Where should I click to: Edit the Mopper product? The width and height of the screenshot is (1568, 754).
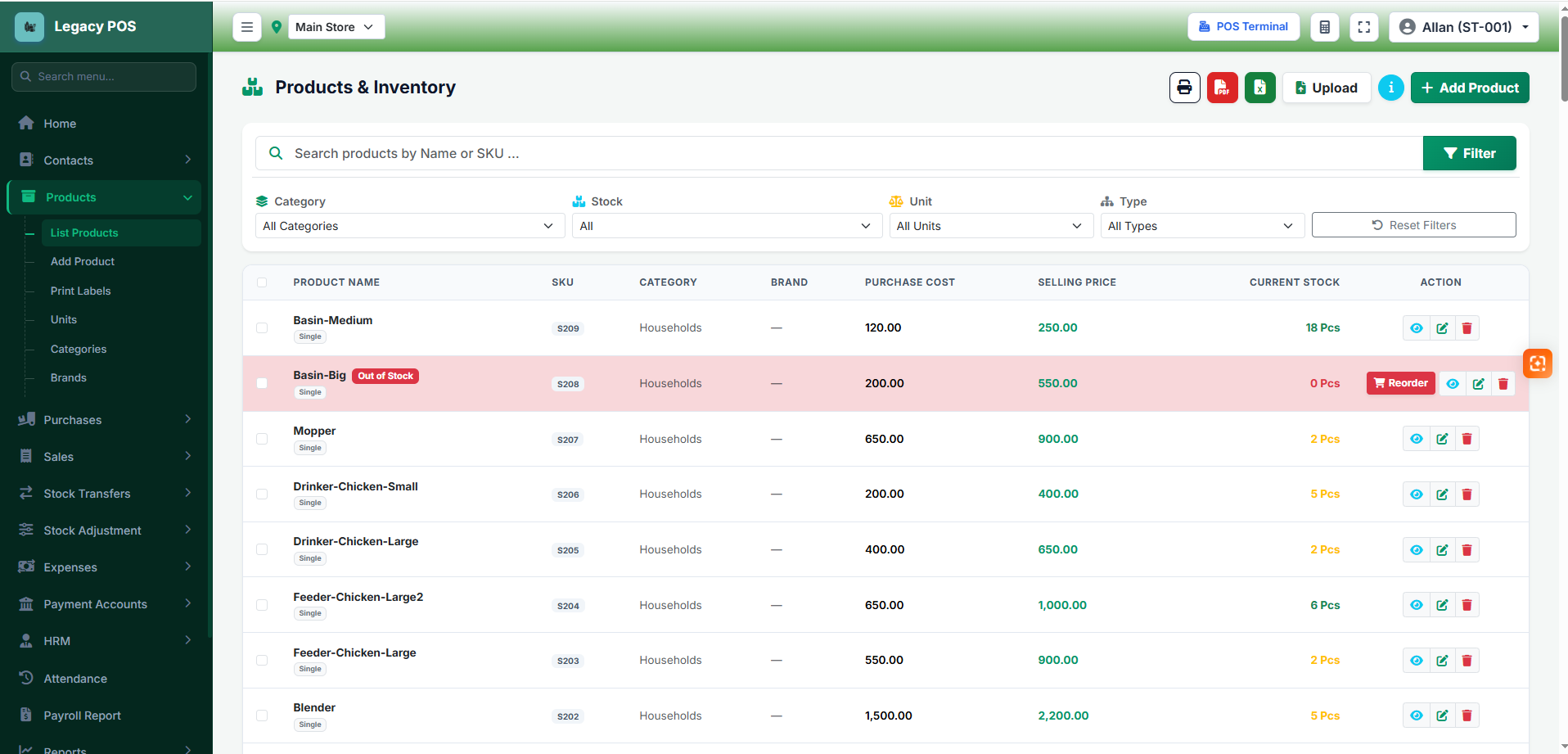[x=1442, y=439]
